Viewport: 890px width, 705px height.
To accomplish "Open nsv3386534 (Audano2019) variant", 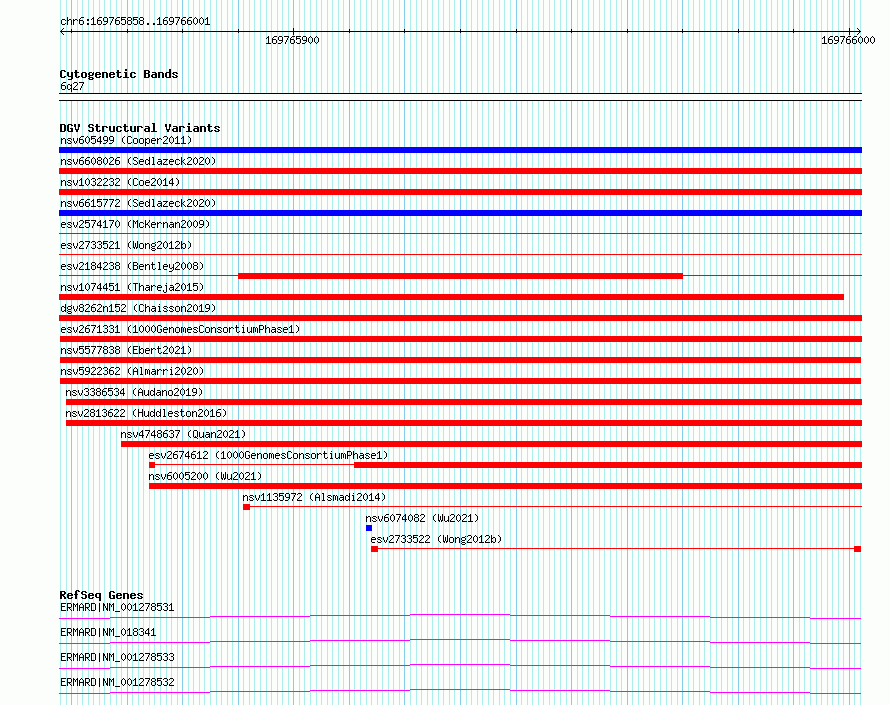I will (x=134, y=392).
